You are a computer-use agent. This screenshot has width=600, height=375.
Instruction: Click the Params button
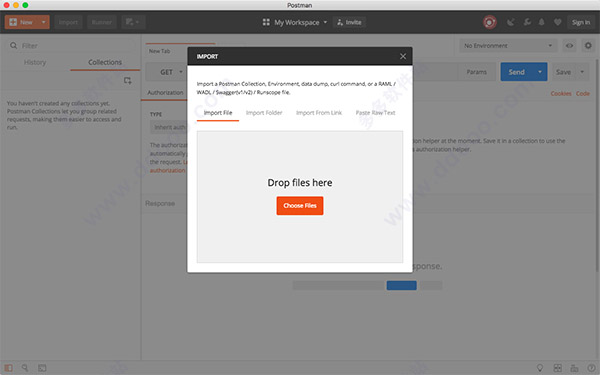pos(476,72)
